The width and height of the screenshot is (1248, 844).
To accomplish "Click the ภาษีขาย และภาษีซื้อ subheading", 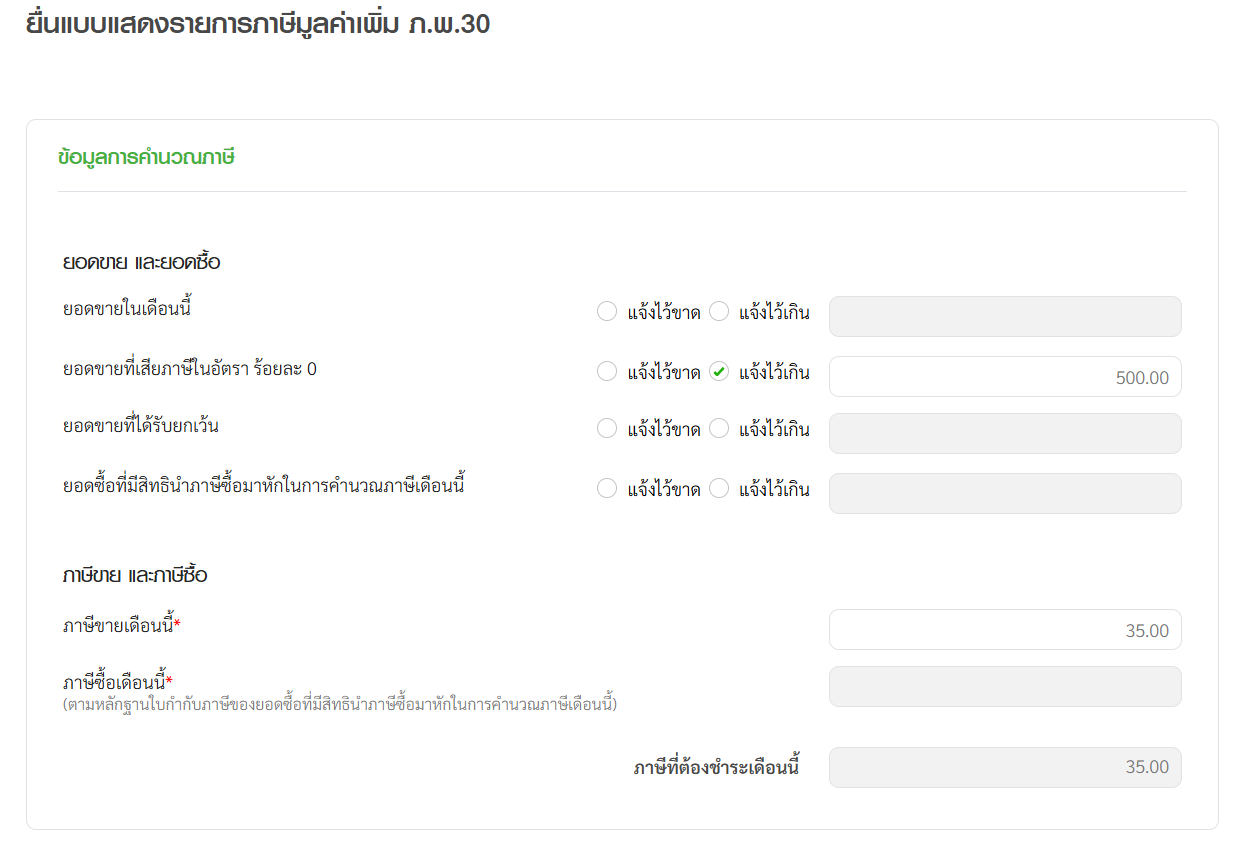I will pos(135,576).
